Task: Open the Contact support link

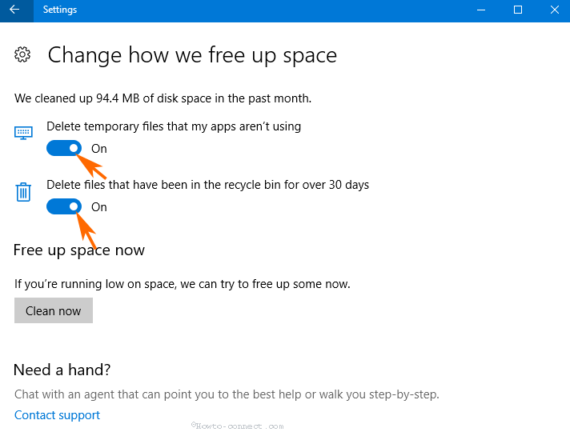Action: pyautogui.click(x=57, y=415)
